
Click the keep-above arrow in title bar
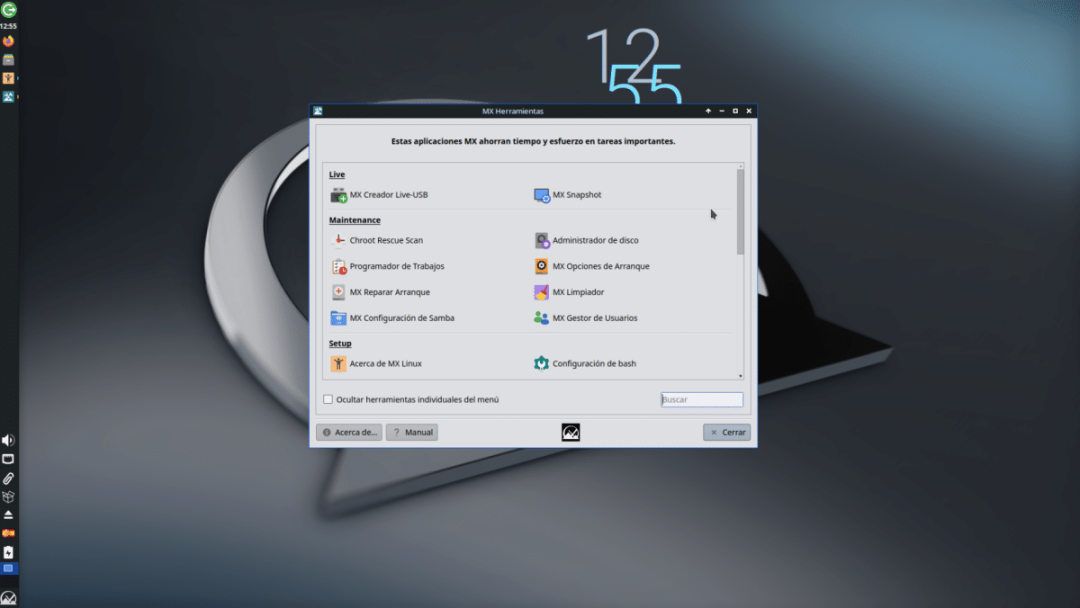pyautogui.click(x=708, y=111)
